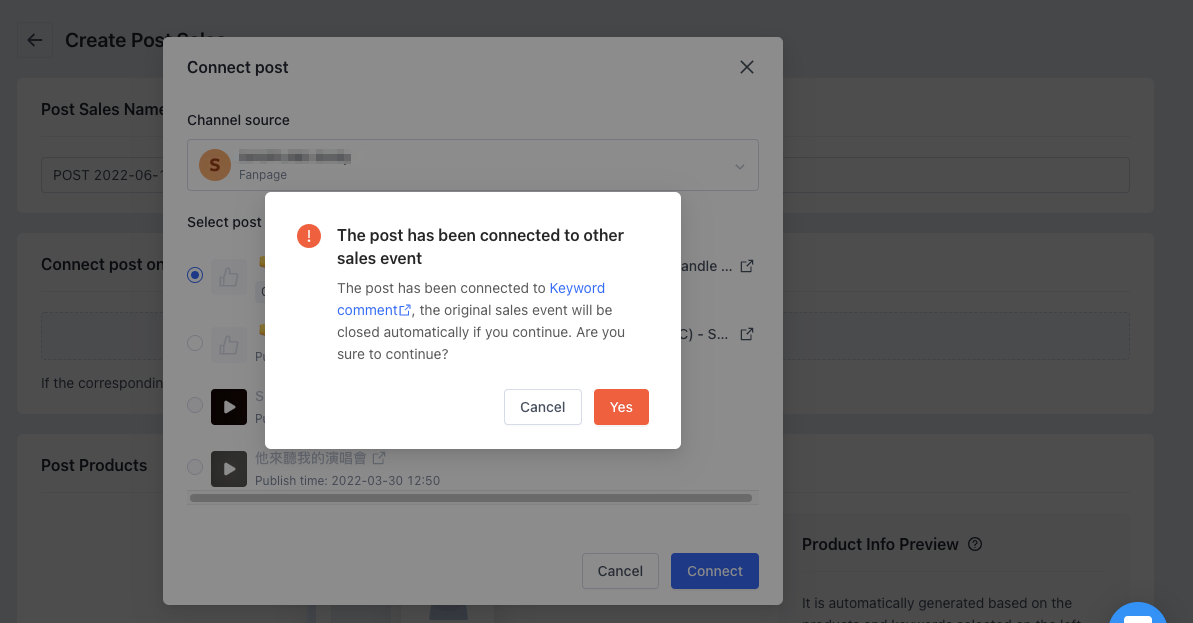Open first post's external link icon
Image resolution: width=1193 pixels, height=623 pixels.
coord(746,267)
